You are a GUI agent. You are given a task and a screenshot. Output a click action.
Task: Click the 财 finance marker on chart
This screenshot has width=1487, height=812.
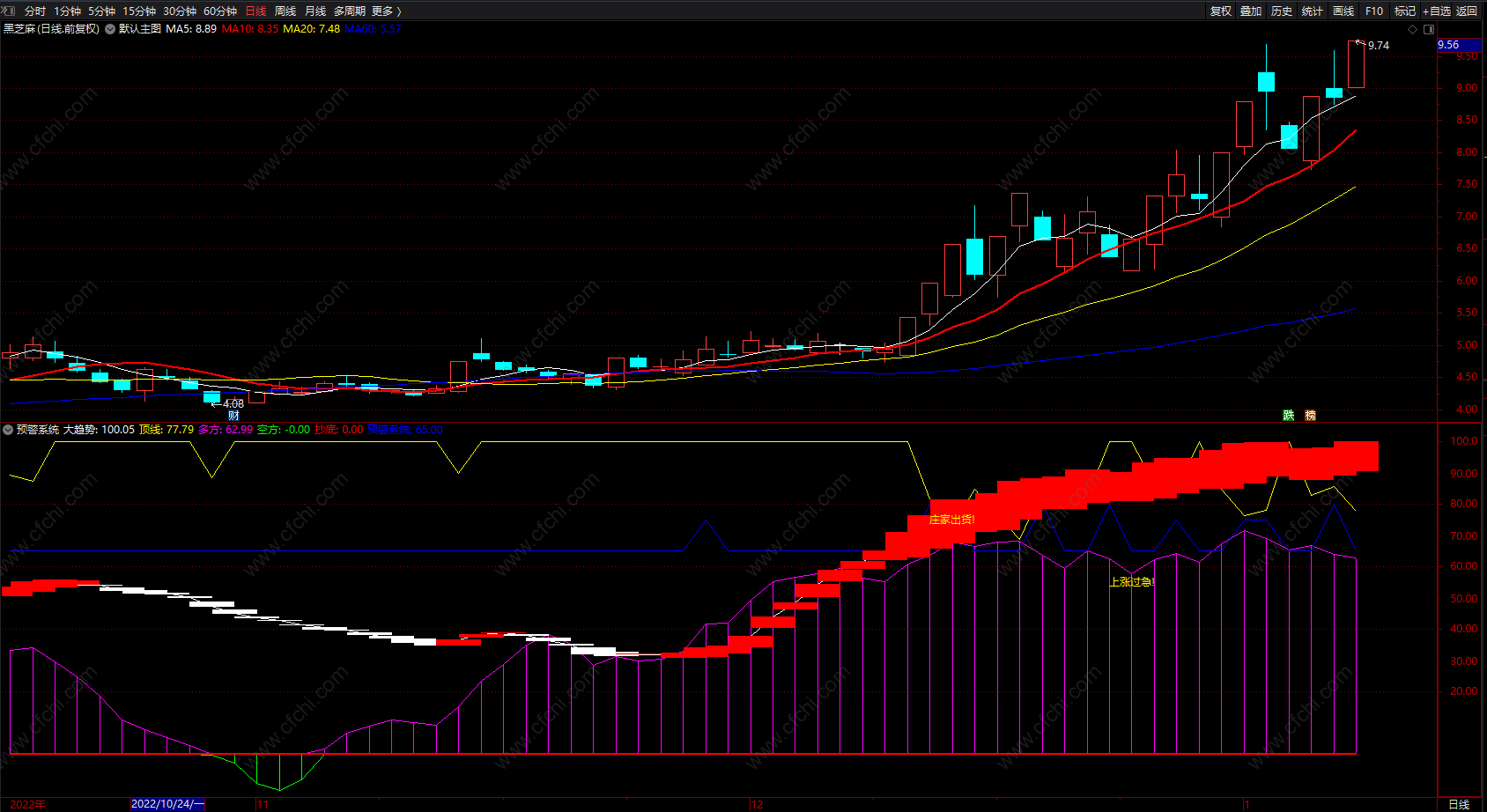click(233, 416)
